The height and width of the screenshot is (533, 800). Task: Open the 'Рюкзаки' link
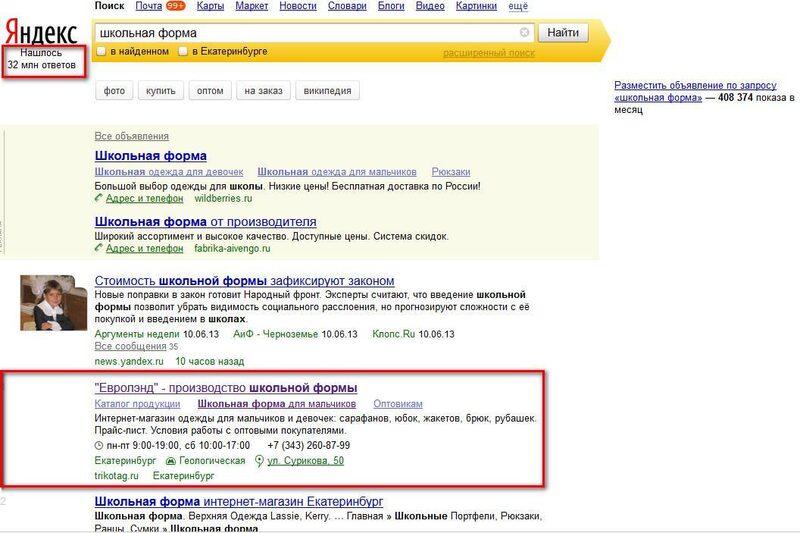[x=451, y=172]
